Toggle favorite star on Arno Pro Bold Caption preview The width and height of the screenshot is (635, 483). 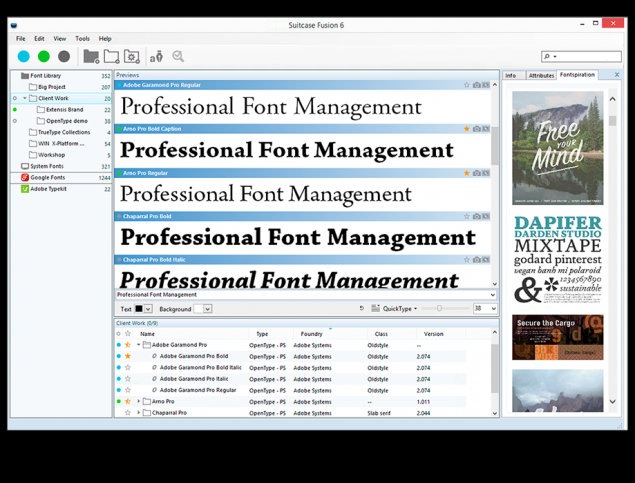tap(467, 129)
